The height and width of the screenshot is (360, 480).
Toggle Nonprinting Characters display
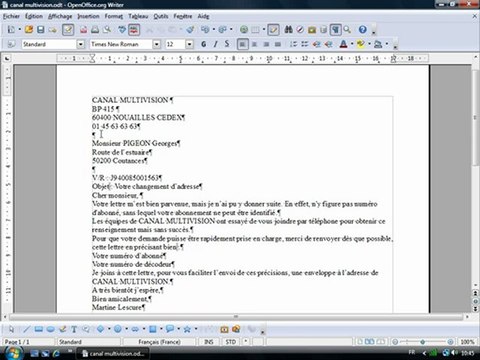pyautogui.click(x=335, y=30)
